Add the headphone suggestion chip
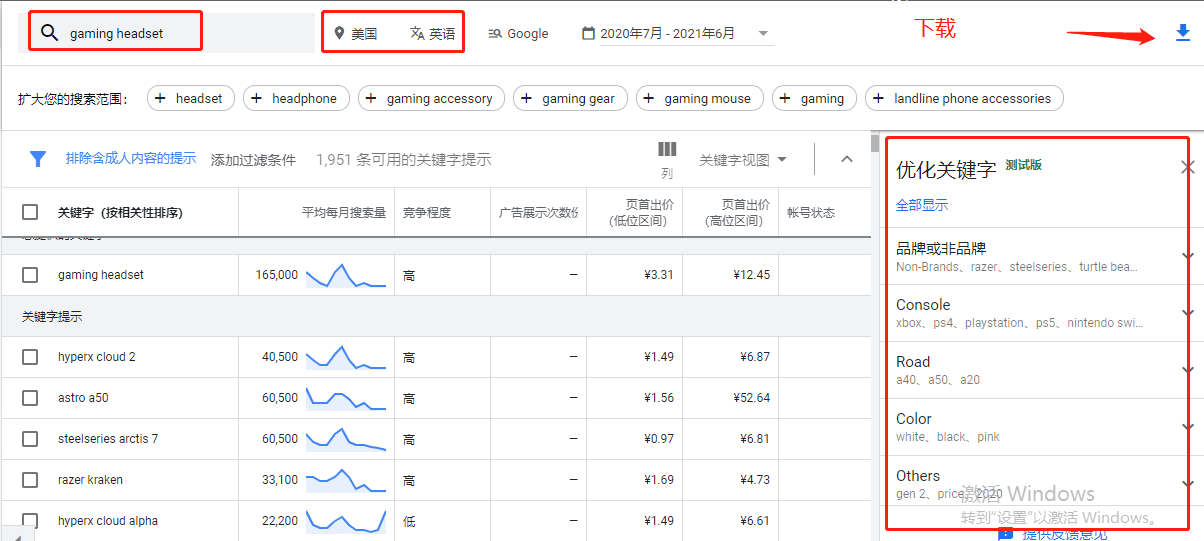1204x541 pixels. click(296, 98)
